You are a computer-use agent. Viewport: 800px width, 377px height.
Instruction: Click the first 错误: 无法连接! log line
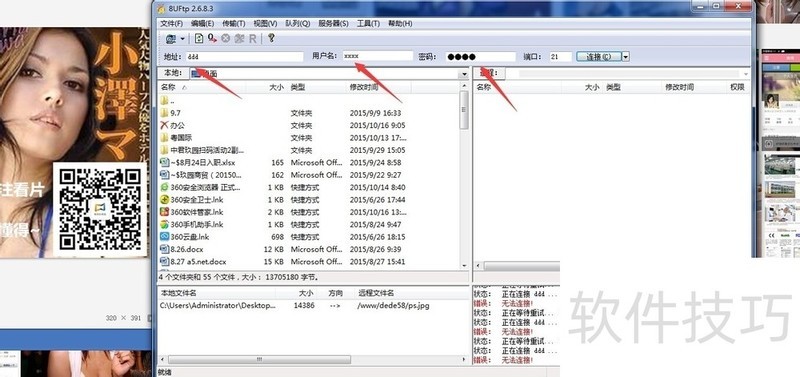click(x=504, y=304)
